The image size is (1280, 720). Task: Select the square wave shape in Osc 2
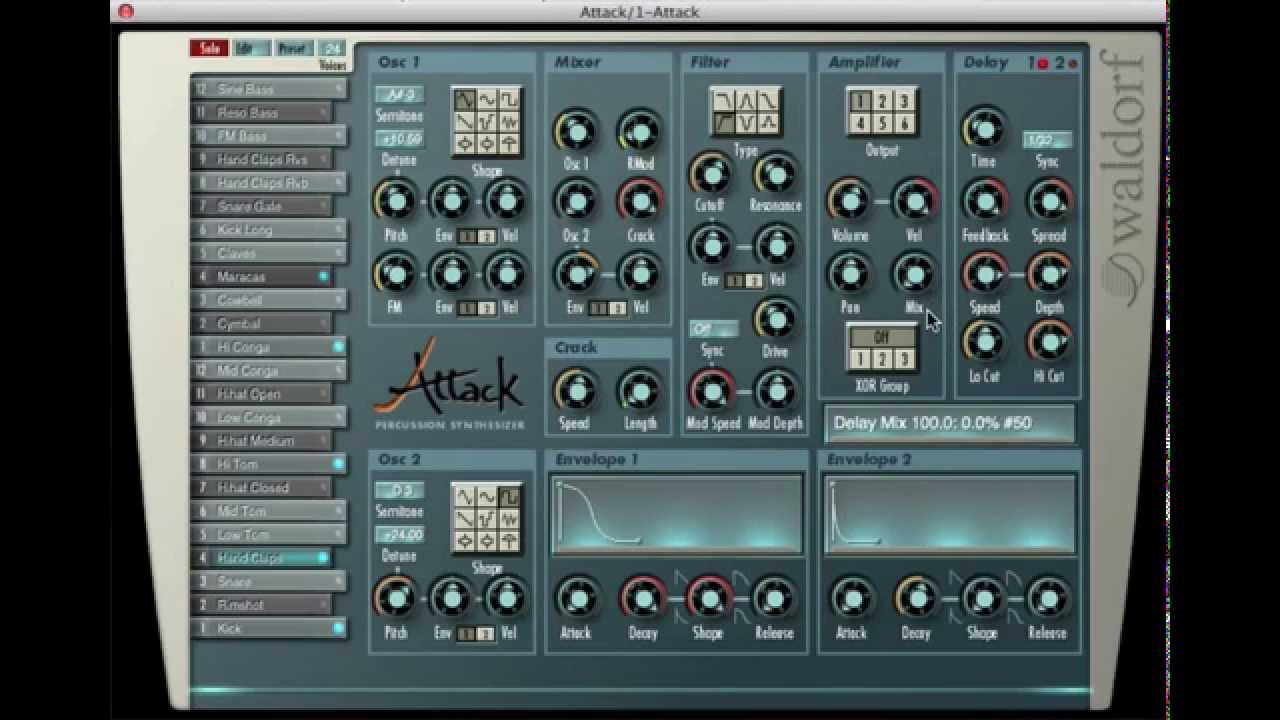[x=508, y=497]
